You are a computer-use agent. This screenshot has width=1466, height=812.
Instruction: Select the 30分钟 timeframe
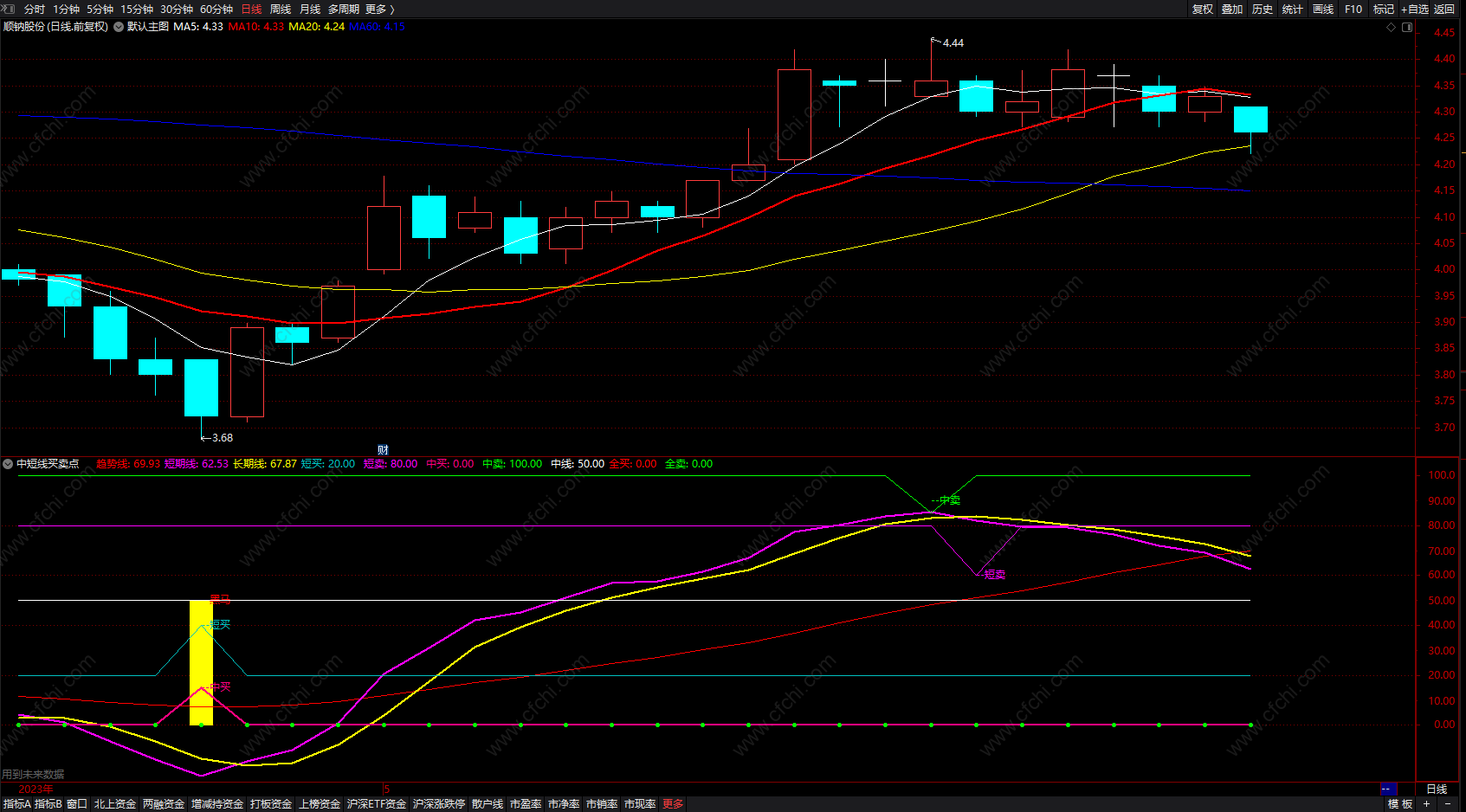[177, 10]
